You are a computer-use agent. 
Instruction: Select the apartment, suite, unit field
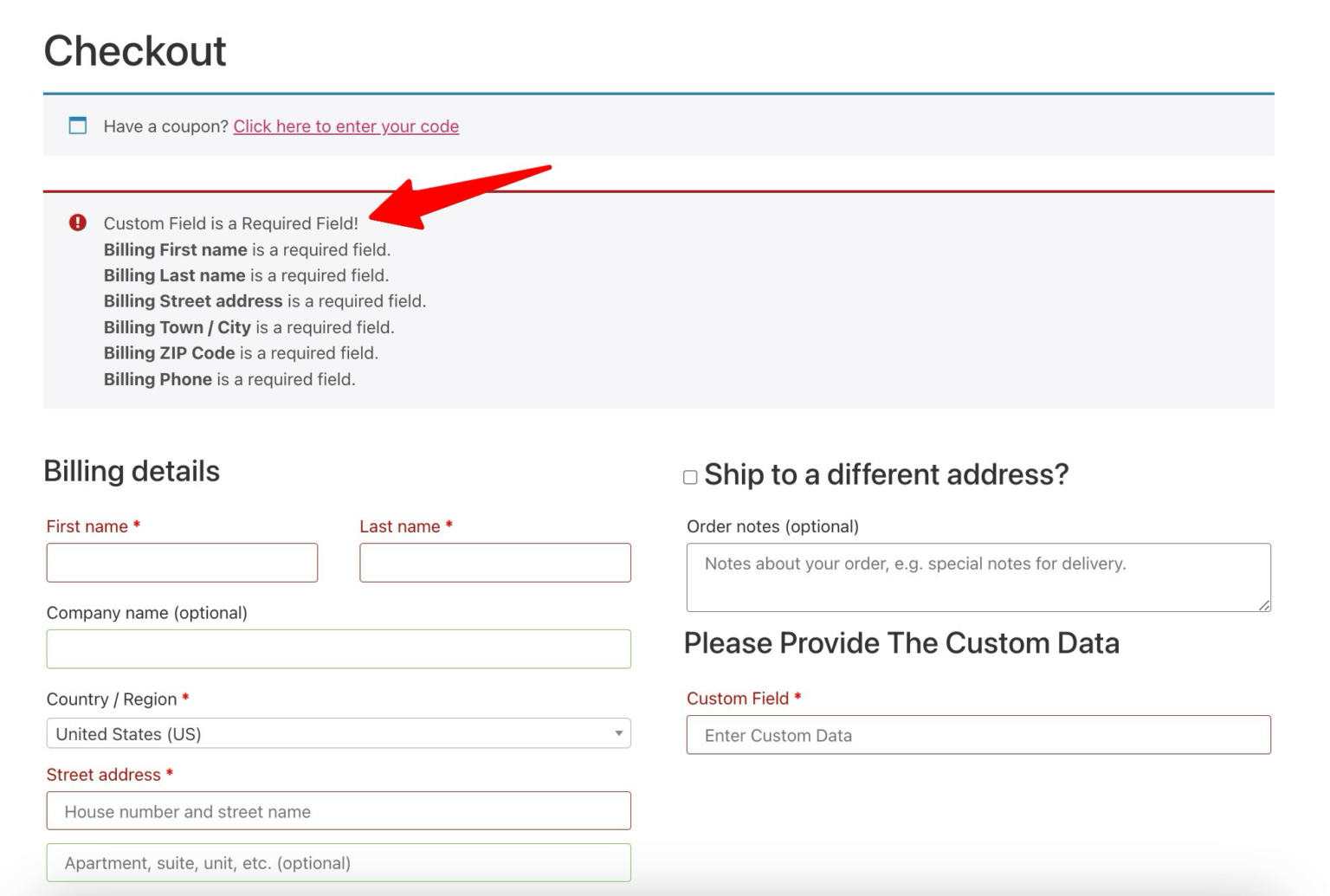pos(338,862)
